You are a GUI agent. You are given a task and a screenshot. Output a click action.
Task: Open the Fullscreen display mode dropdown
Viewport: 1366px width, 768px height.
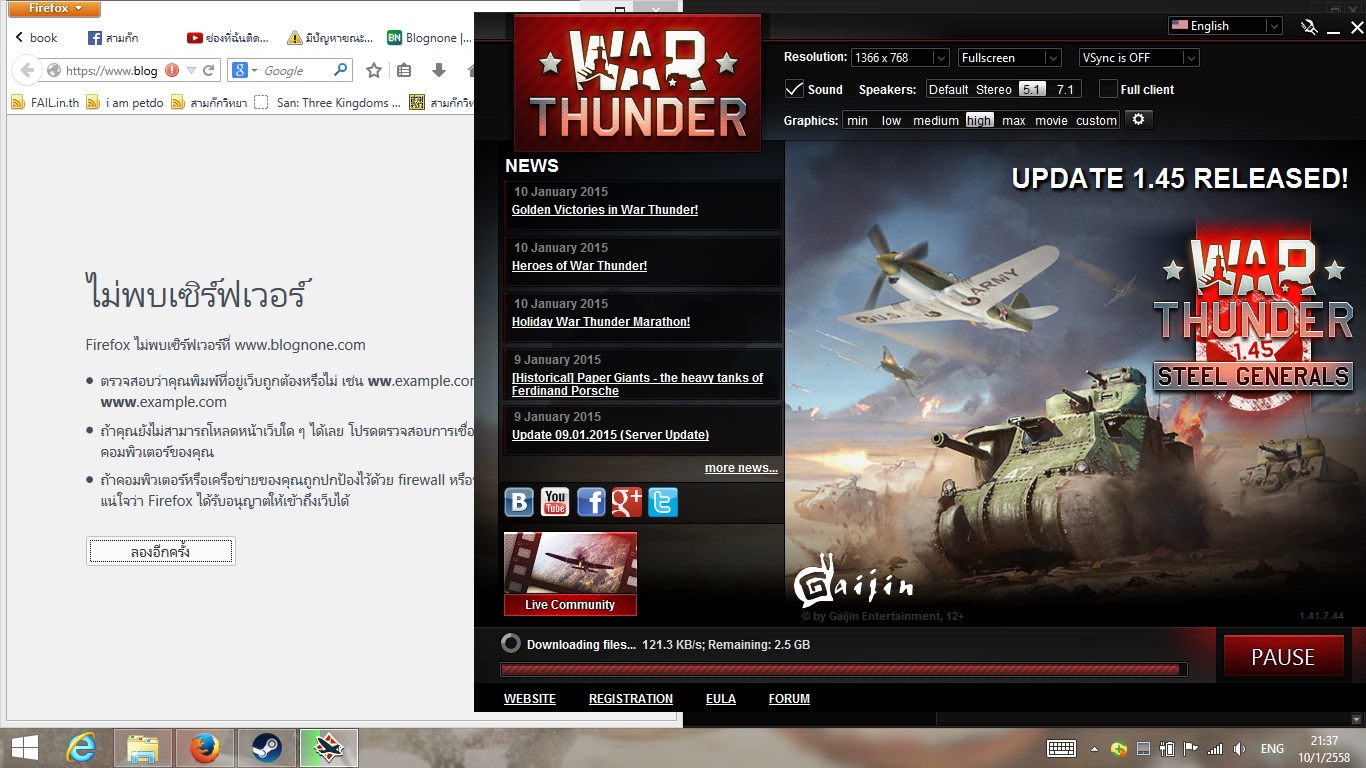(1009, 58)
